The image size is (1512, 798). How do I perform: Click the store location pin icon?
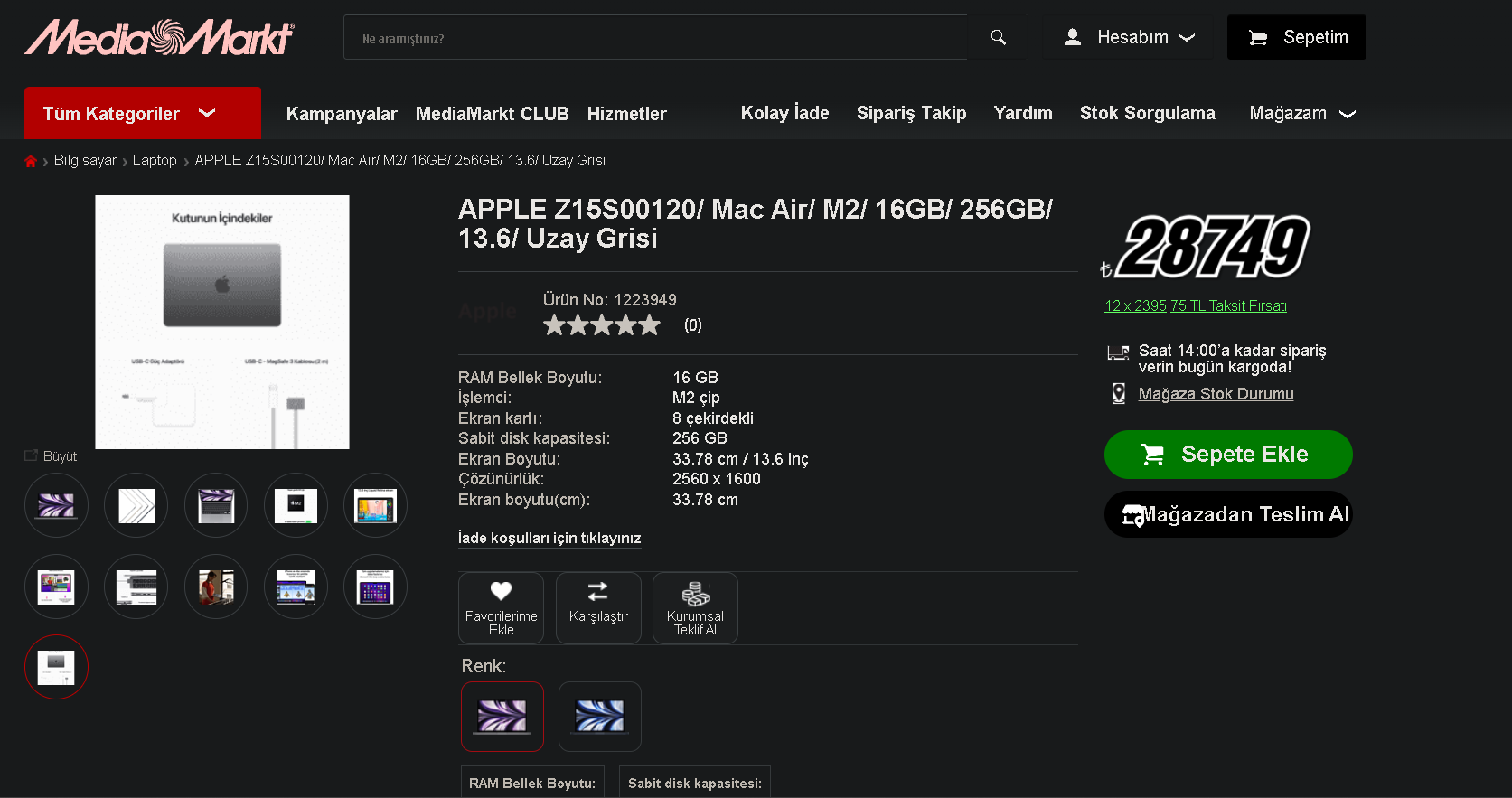[x=1119, y=393]
